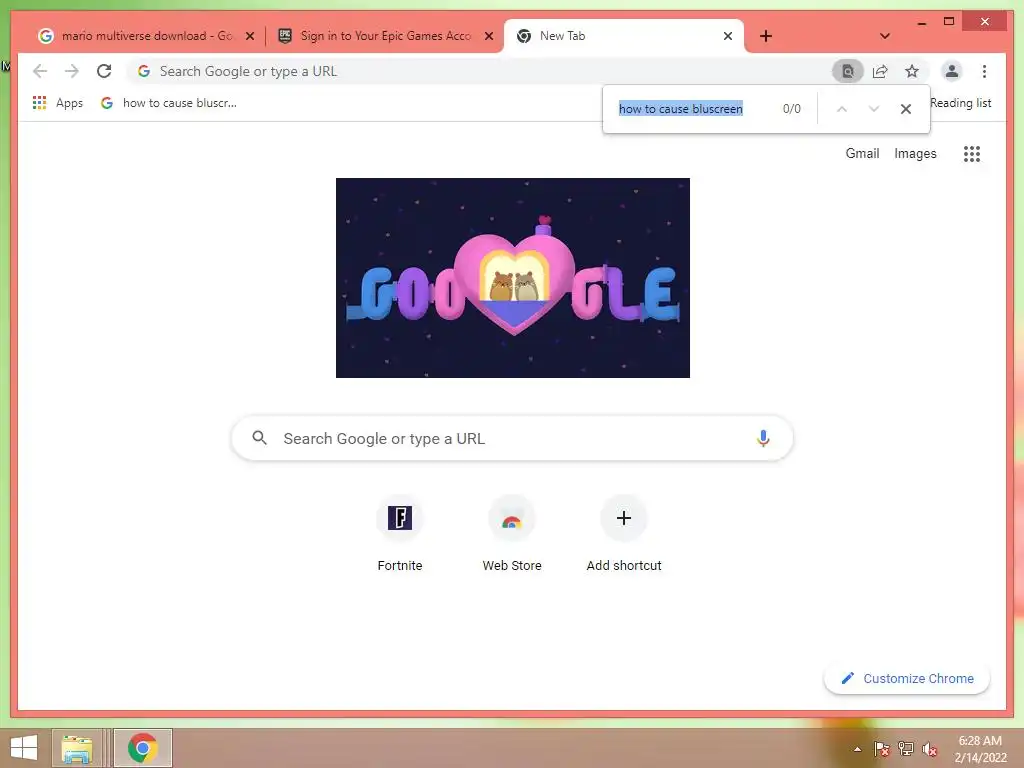The image size is (1024, 768).
Task: Open the Fortnite shortcut
Action: click(x=400, y=535)
